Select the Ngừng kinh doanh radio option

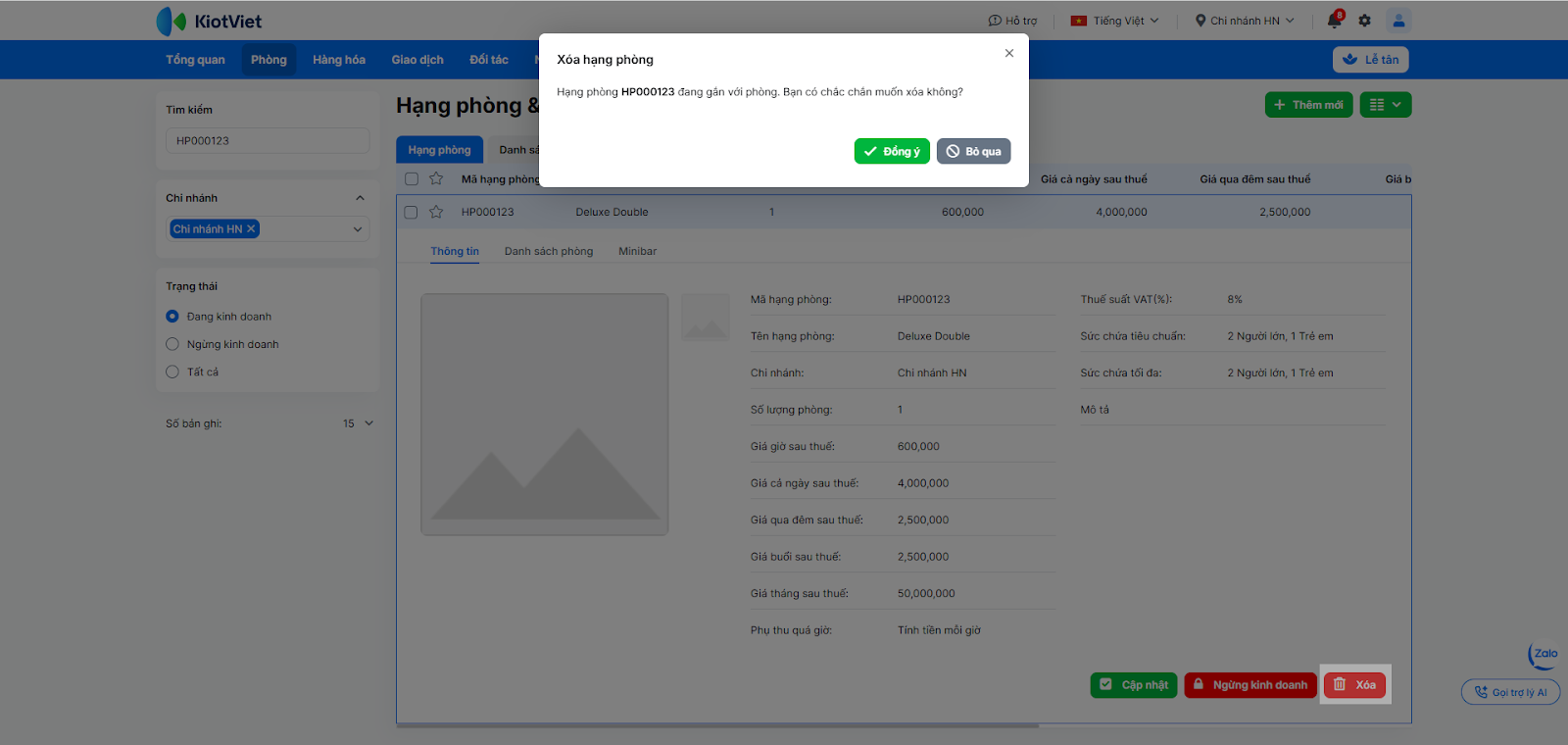(x=172, y=344)
